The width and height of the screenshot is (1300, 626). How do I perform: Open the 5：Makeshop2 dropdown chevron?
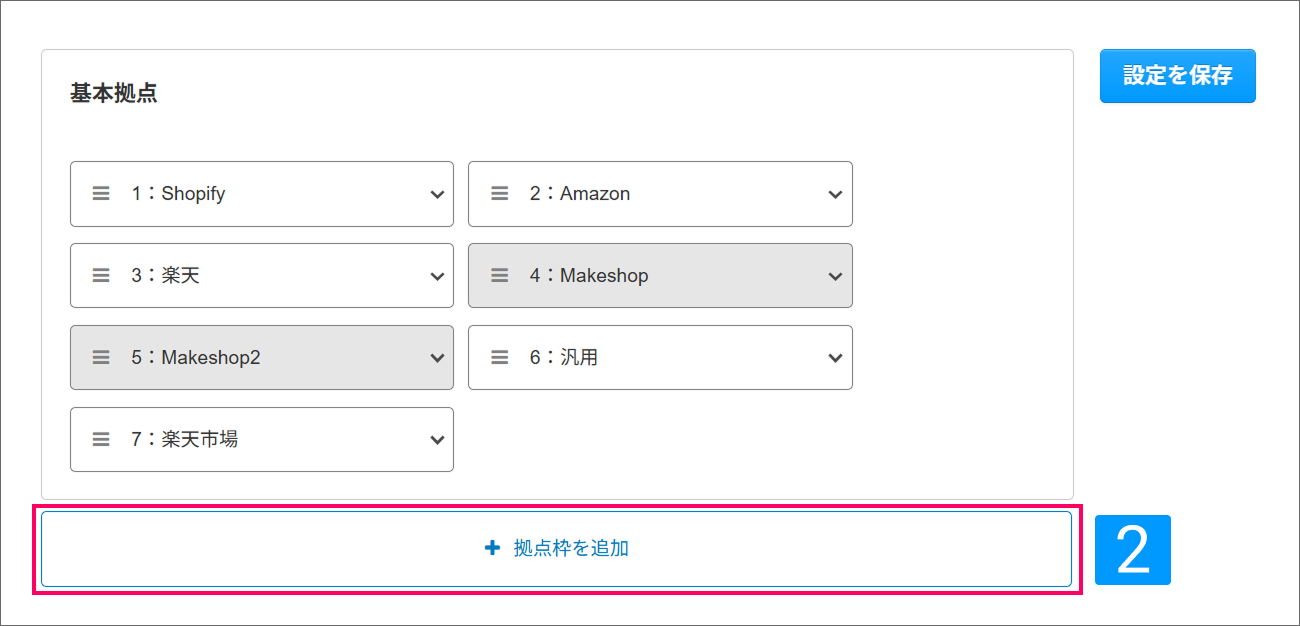[x=437, y=359]
